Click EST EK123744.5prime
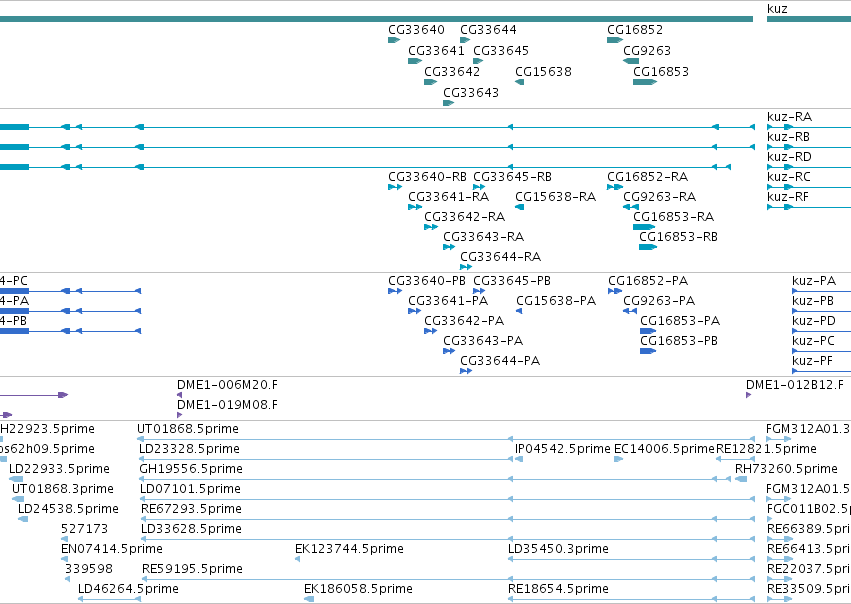This screenshot has width=851, height=604. coord(350,549)
